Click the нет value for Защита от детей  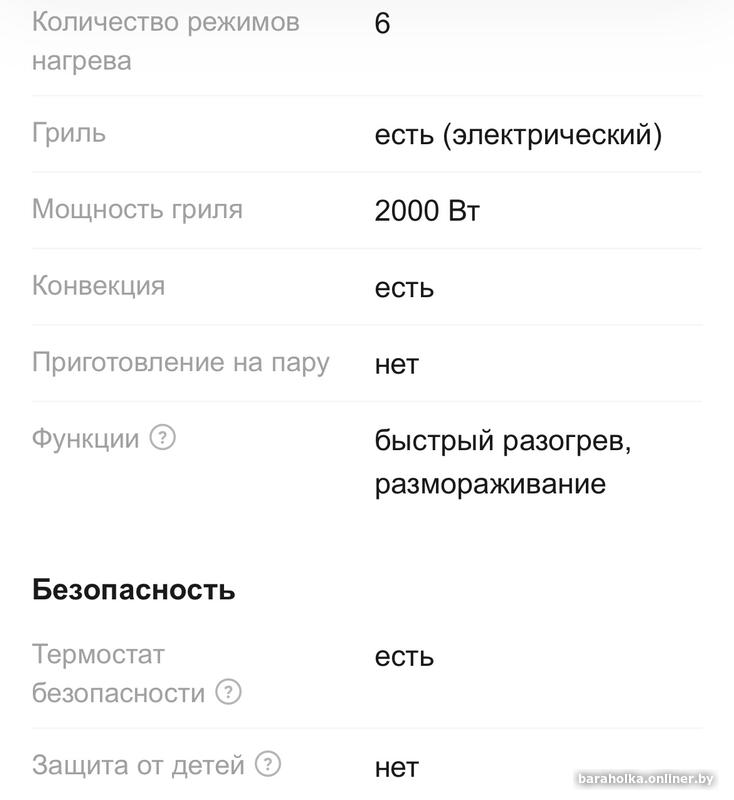(396, 767)
